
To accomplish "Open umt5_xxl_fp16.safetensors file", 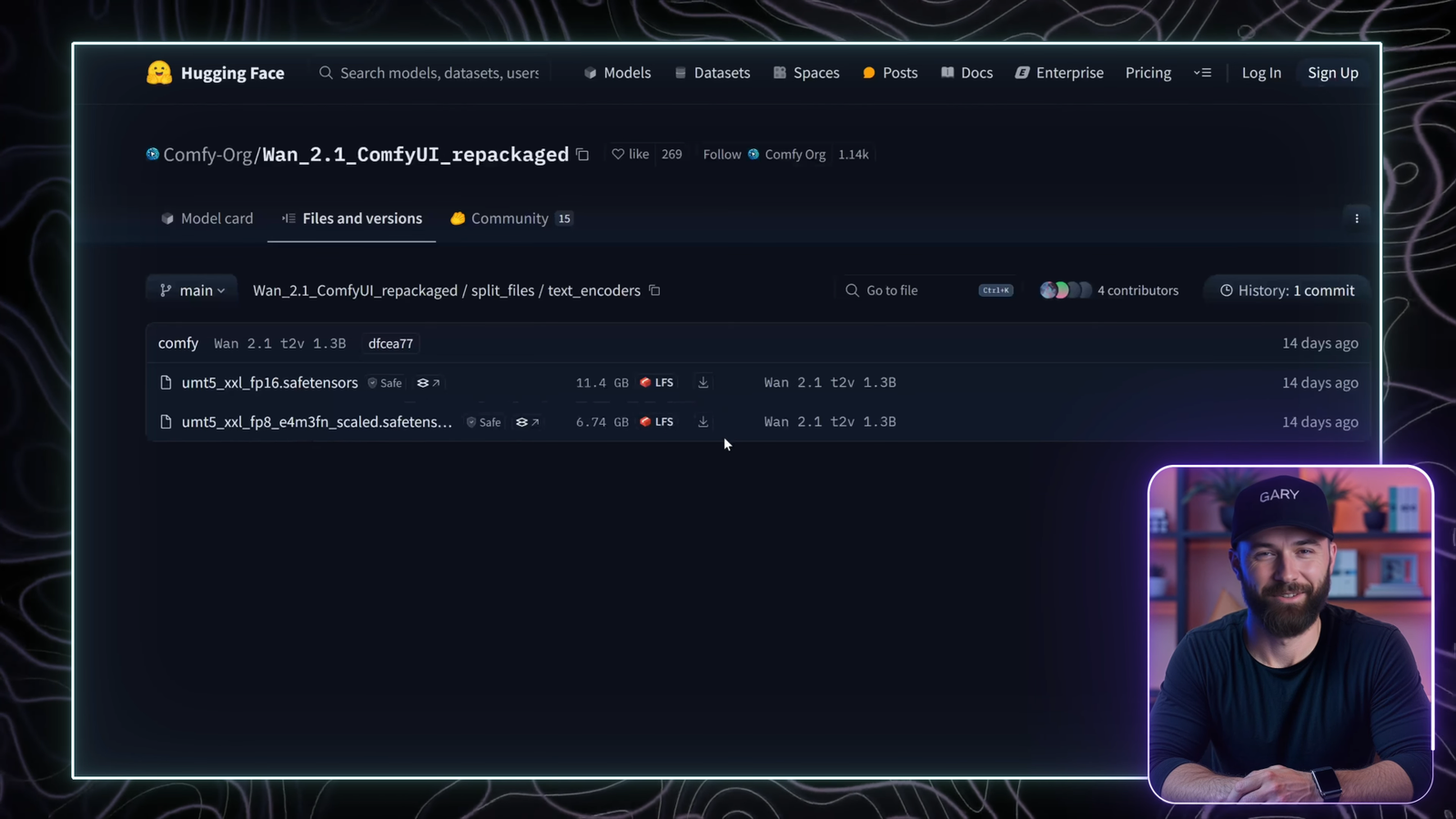I will coord(270,382).
